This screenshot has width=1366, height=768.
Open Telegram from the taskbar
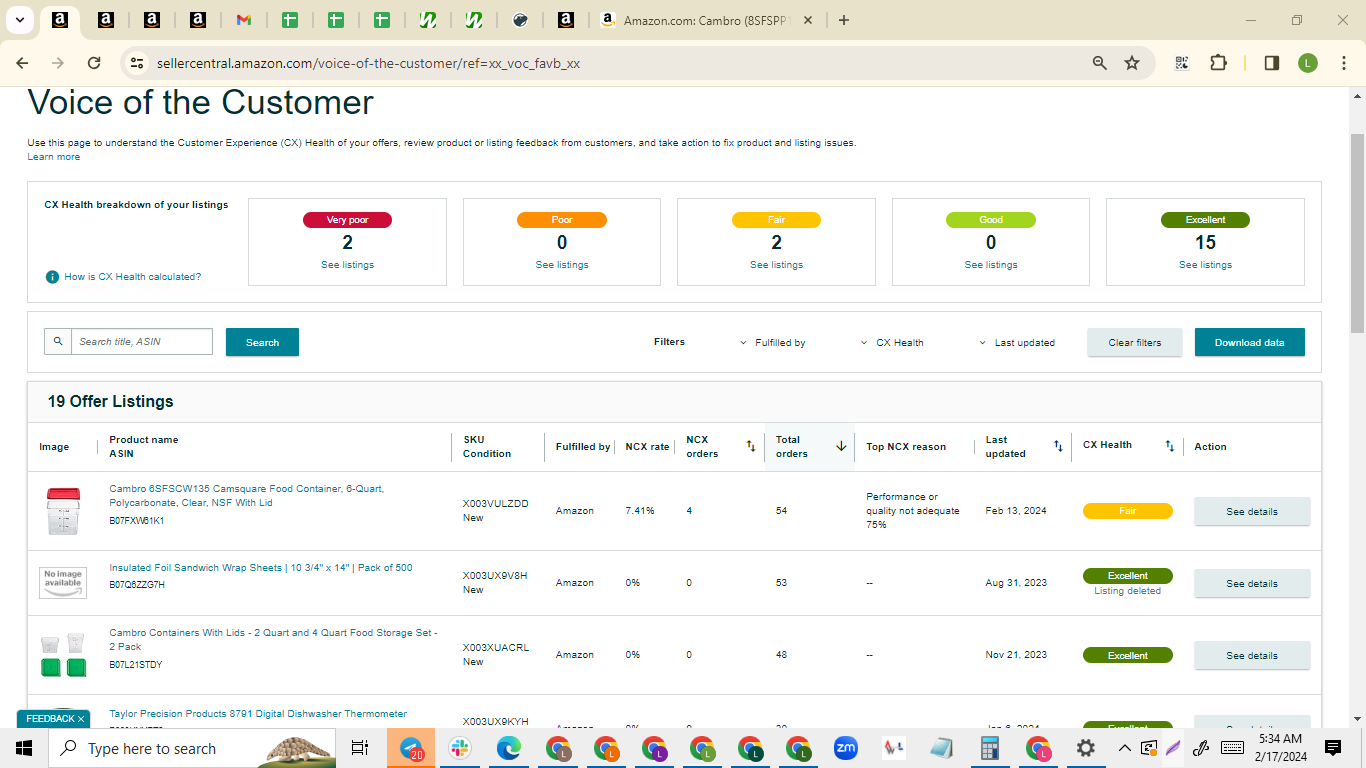click(411, 748)
